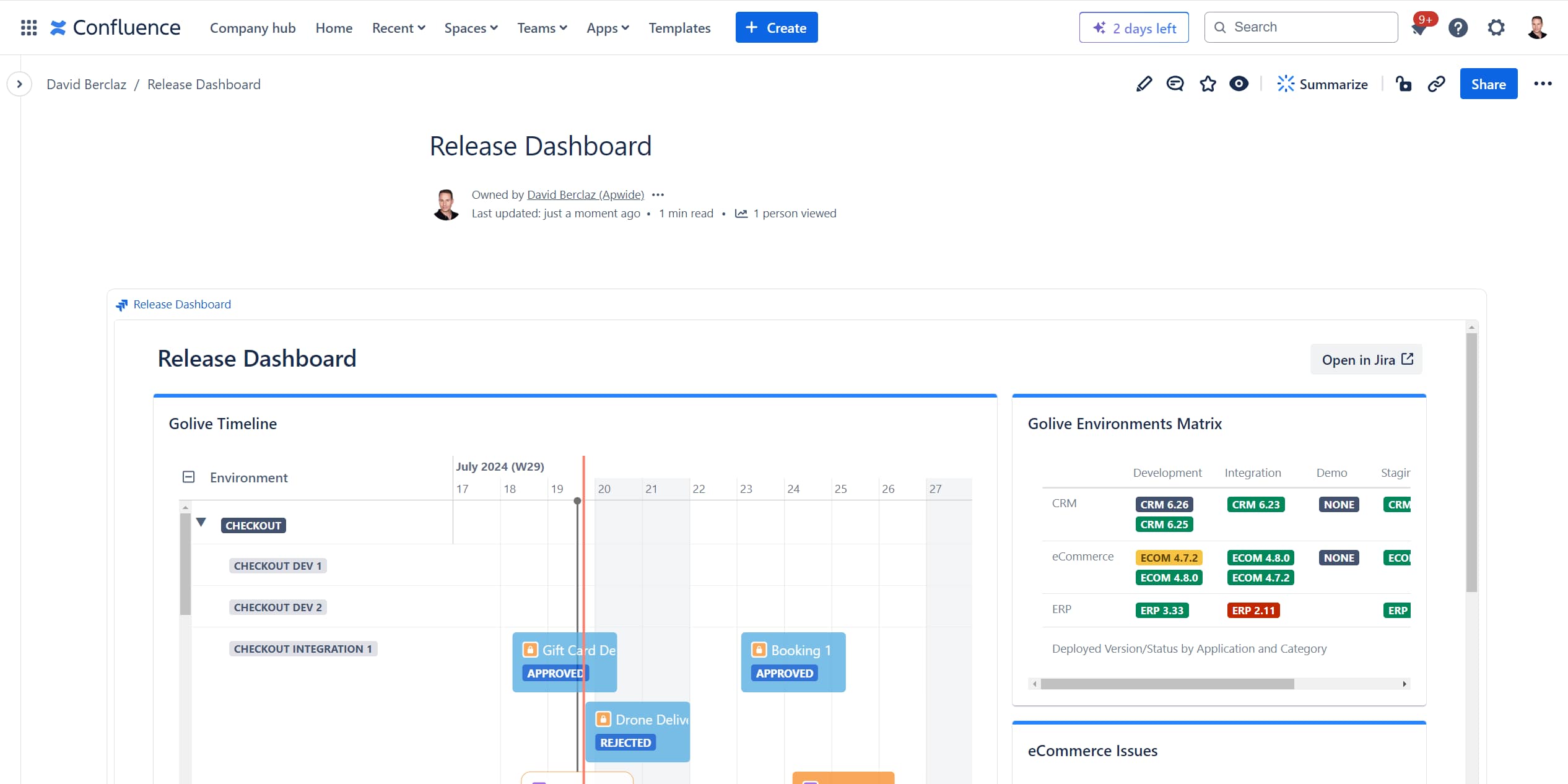Star the Release Dashboard page
The height and width of the screenshot is (784, 1568).
(x=1207, y=84)
